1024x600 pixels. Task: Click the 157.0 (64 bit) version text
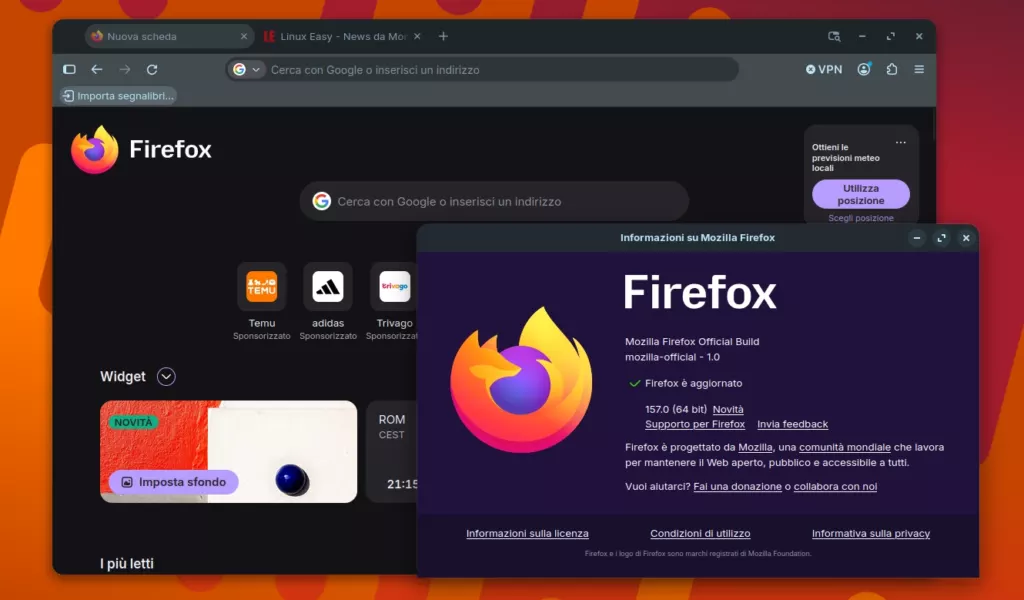[x=676, y=409]
